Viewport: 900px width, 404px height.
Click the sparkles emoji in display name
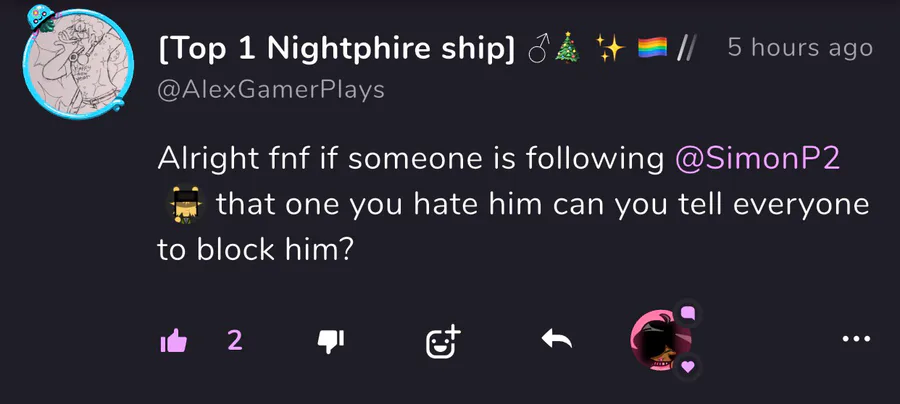610,48
